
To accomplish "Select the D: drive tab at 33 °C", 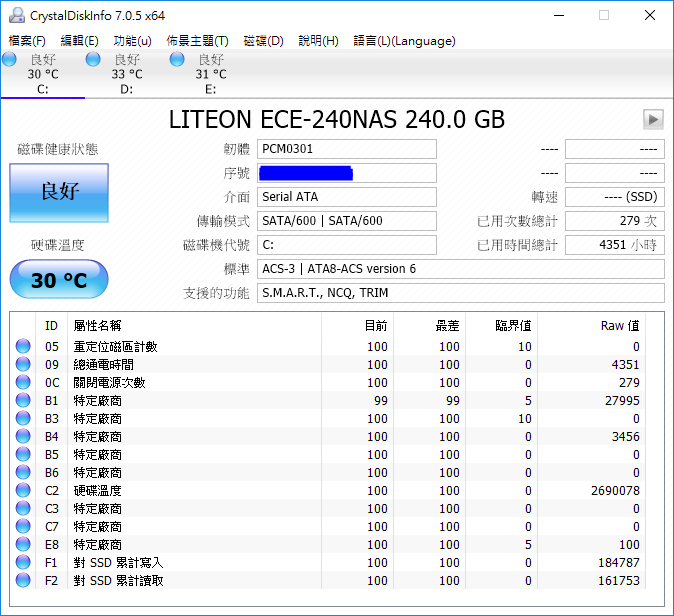I will point(127,74).
